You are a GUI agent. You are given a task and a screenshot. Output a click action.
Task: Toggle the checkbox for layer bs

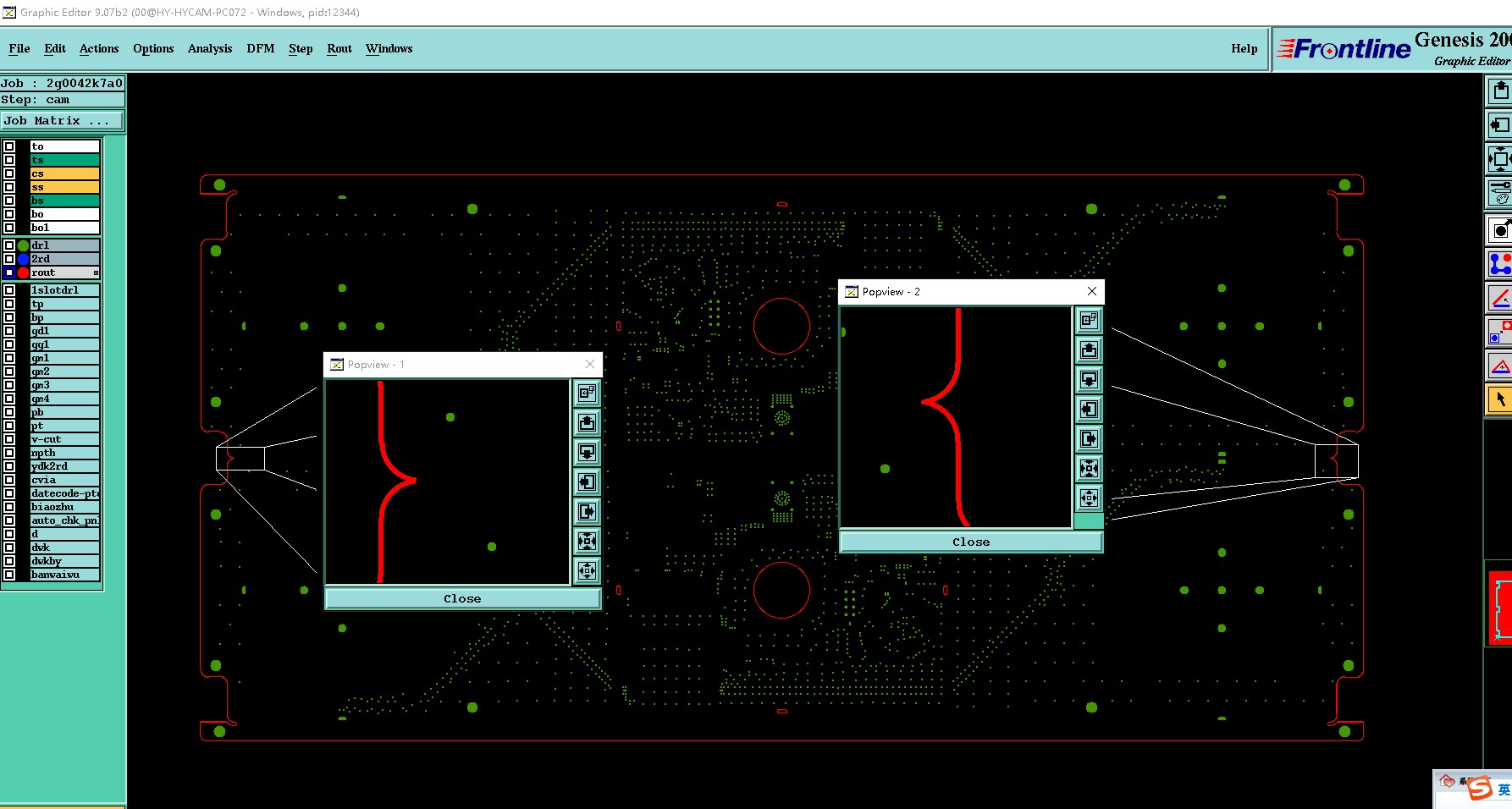(x=9, y=201)
